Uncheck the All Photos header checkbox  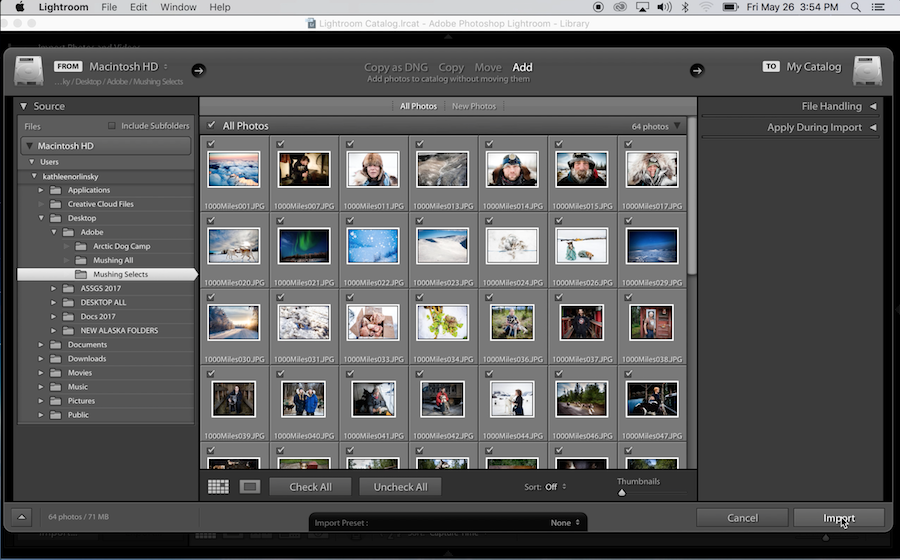tap(211, 126)
